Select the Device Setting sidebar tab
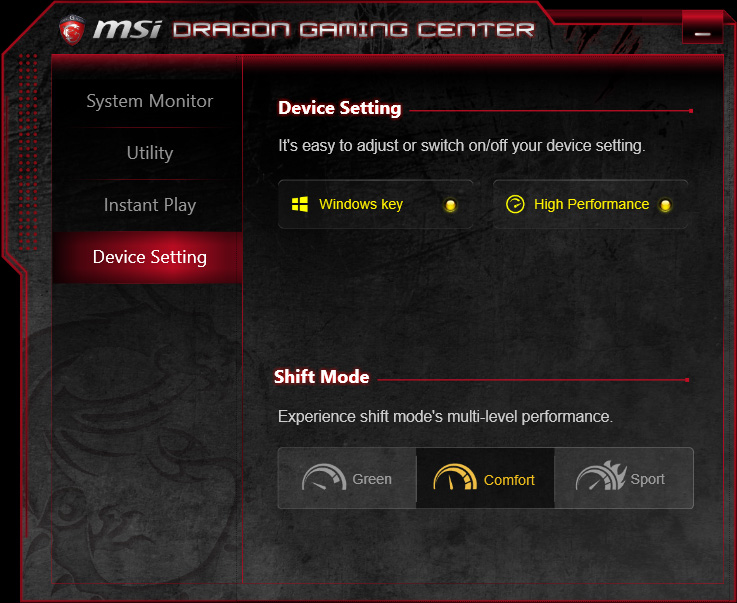 tap(149, 257)
